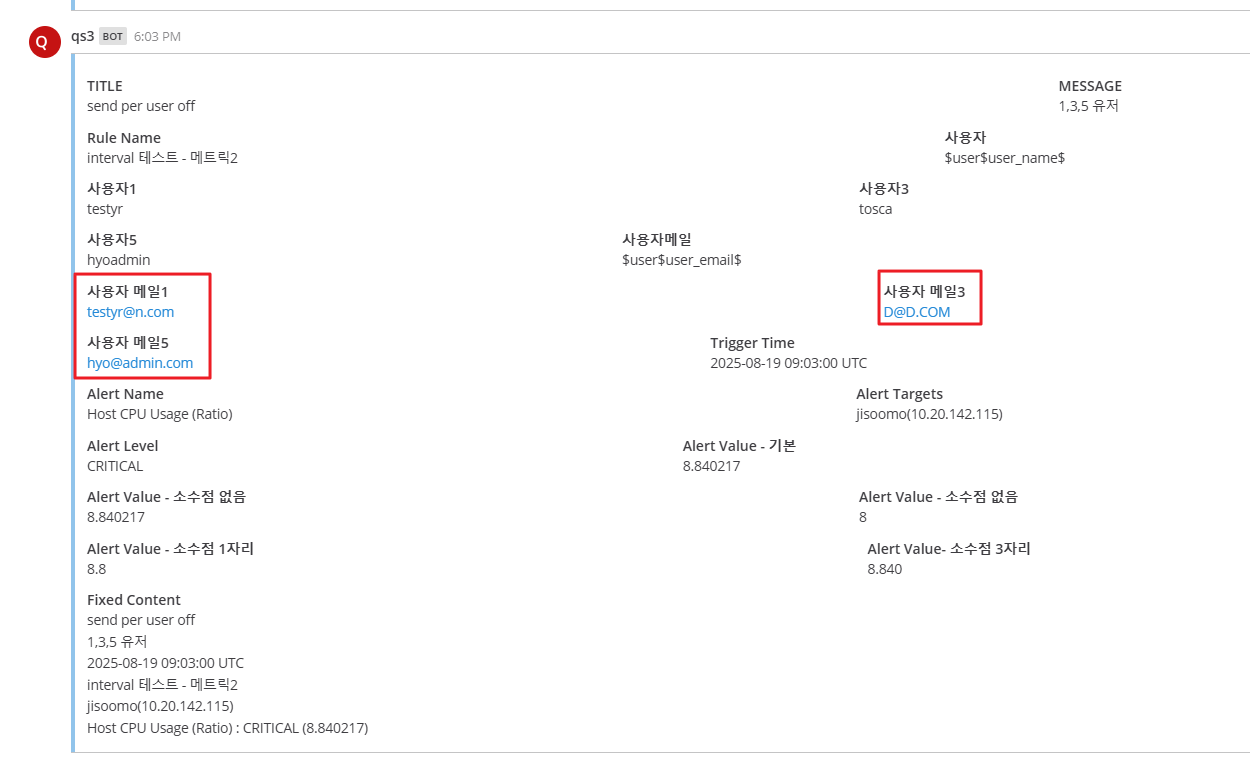Click the Alert Targets field value
The width and height of the screenshot is (1250, 761).
coord(929,414)
